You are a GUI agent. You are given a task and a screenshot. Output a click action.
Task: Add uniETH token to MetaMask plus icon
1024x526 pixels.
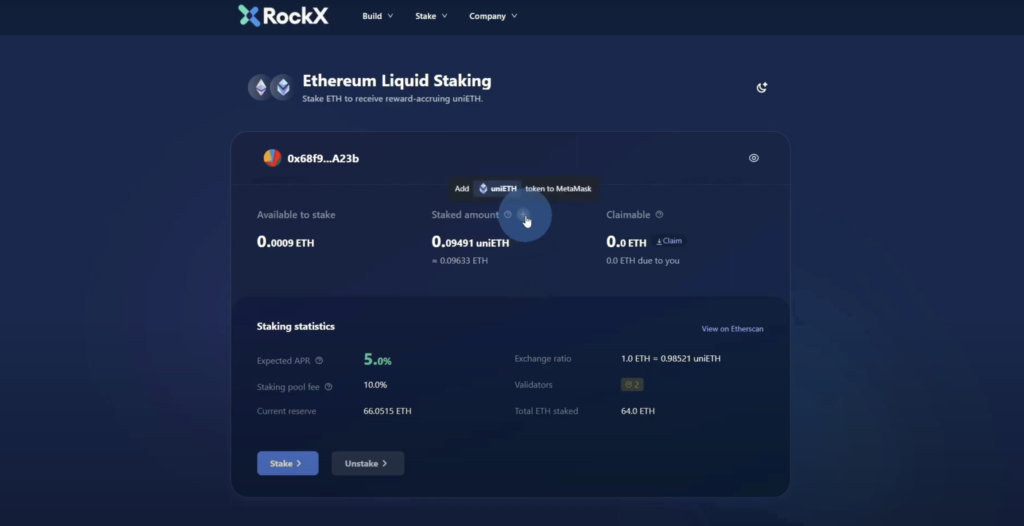click(522, 214)
